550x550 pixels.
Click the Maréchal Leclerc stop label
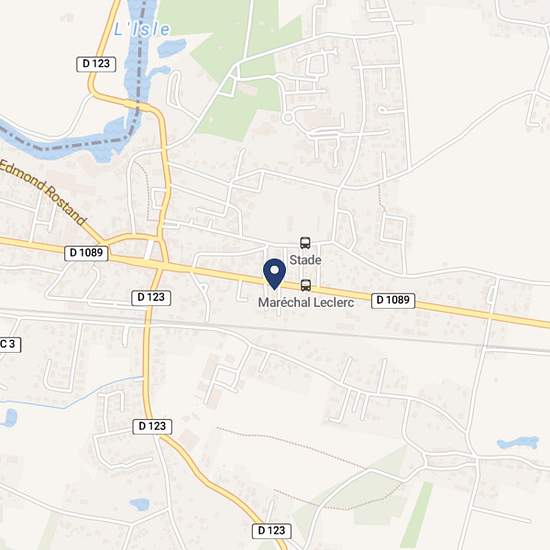pyautogui.click(x=306, y=302)
